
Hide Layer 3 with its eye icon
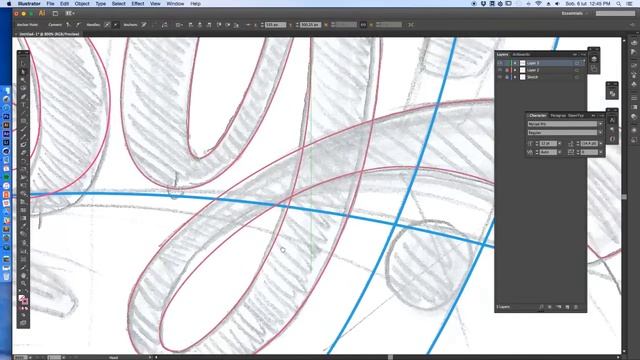pyautogui.click(x=500, y=63)
